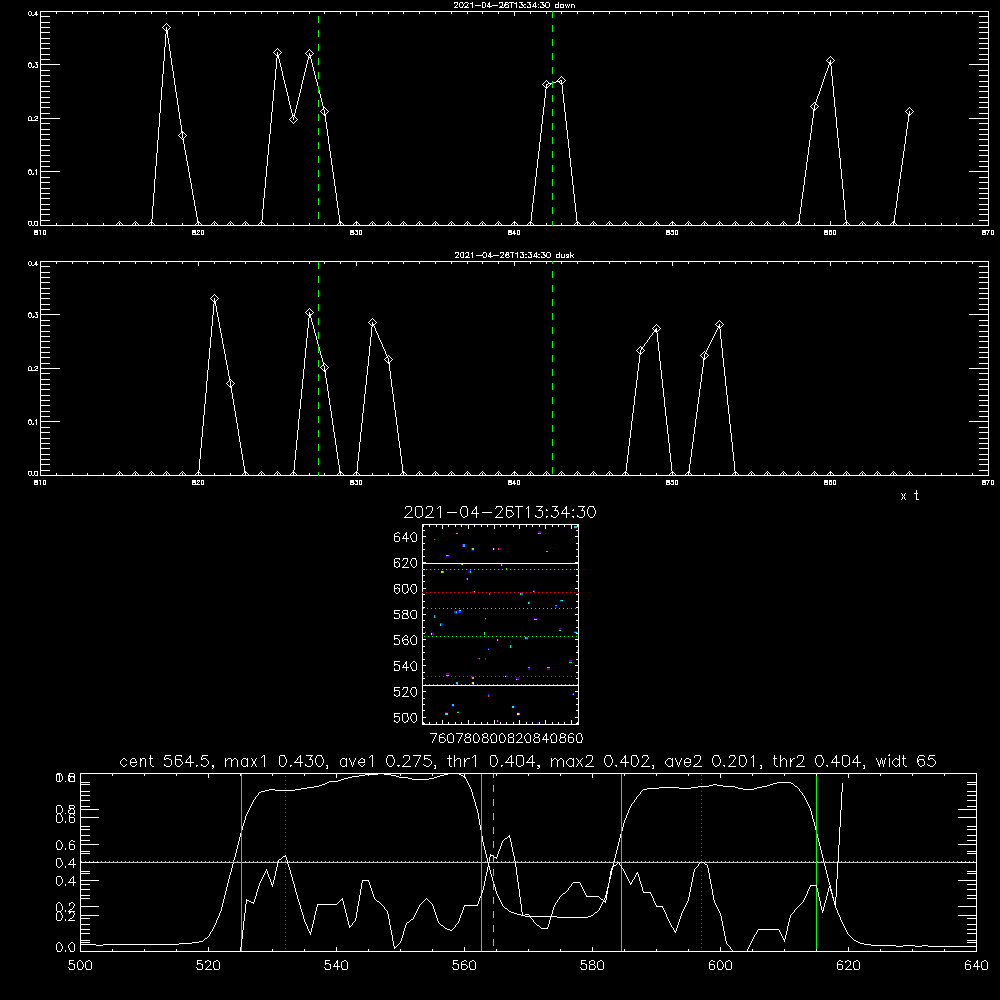Viewport: 1000px width, 1000px height.
Task: Click the '580' label on bottom plot x-axis
Action: point(592,966)
